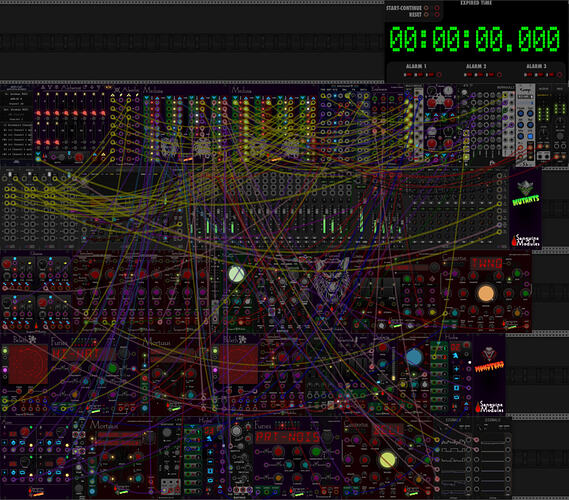
Task: Click the large blue knob
Action: 414,357
